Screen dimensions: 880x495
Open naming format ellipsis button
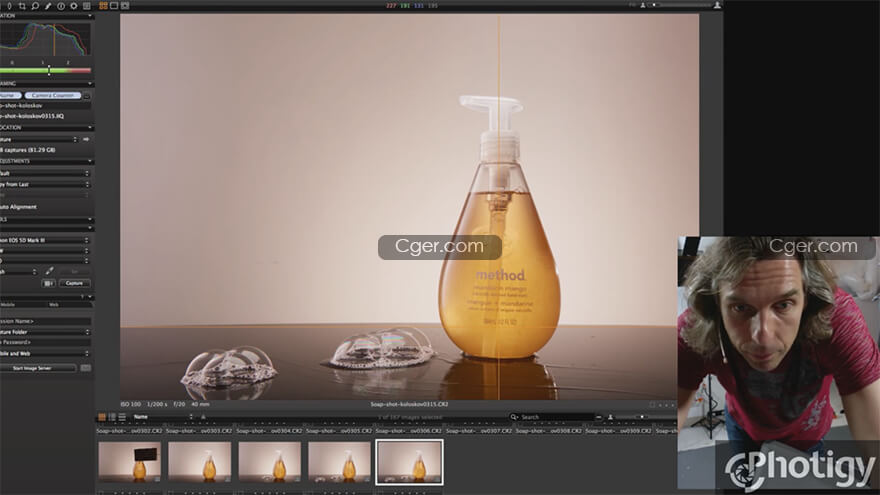click(87, 96)
